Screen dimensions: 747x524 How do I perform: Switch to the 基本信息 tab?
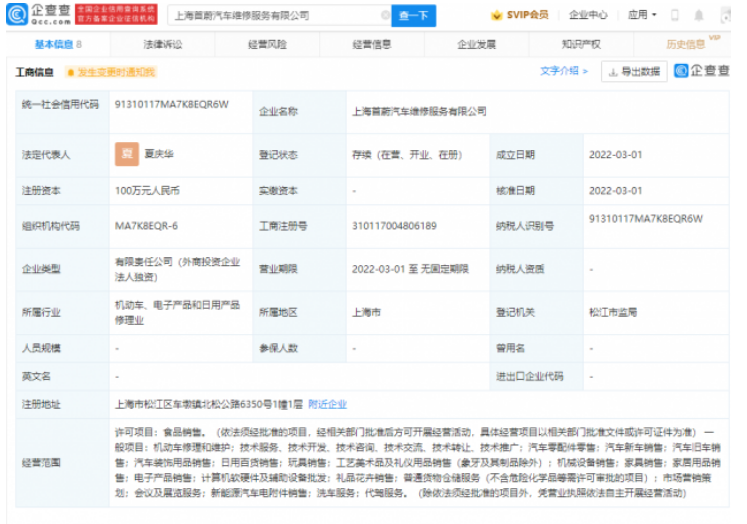tap(58, 44)
